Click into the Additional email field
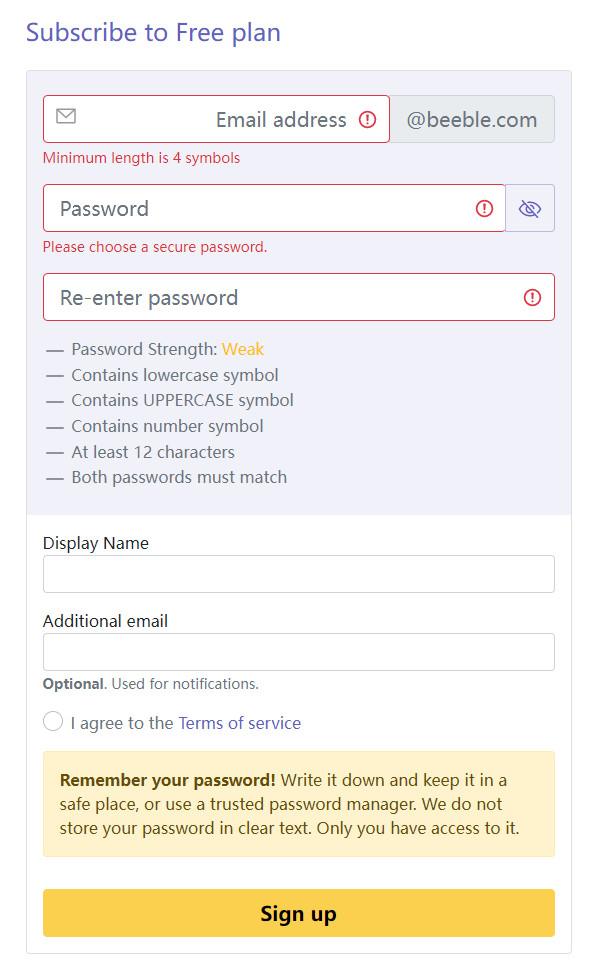This screenshot has height=974, width=597. click(x=299, y=652)
